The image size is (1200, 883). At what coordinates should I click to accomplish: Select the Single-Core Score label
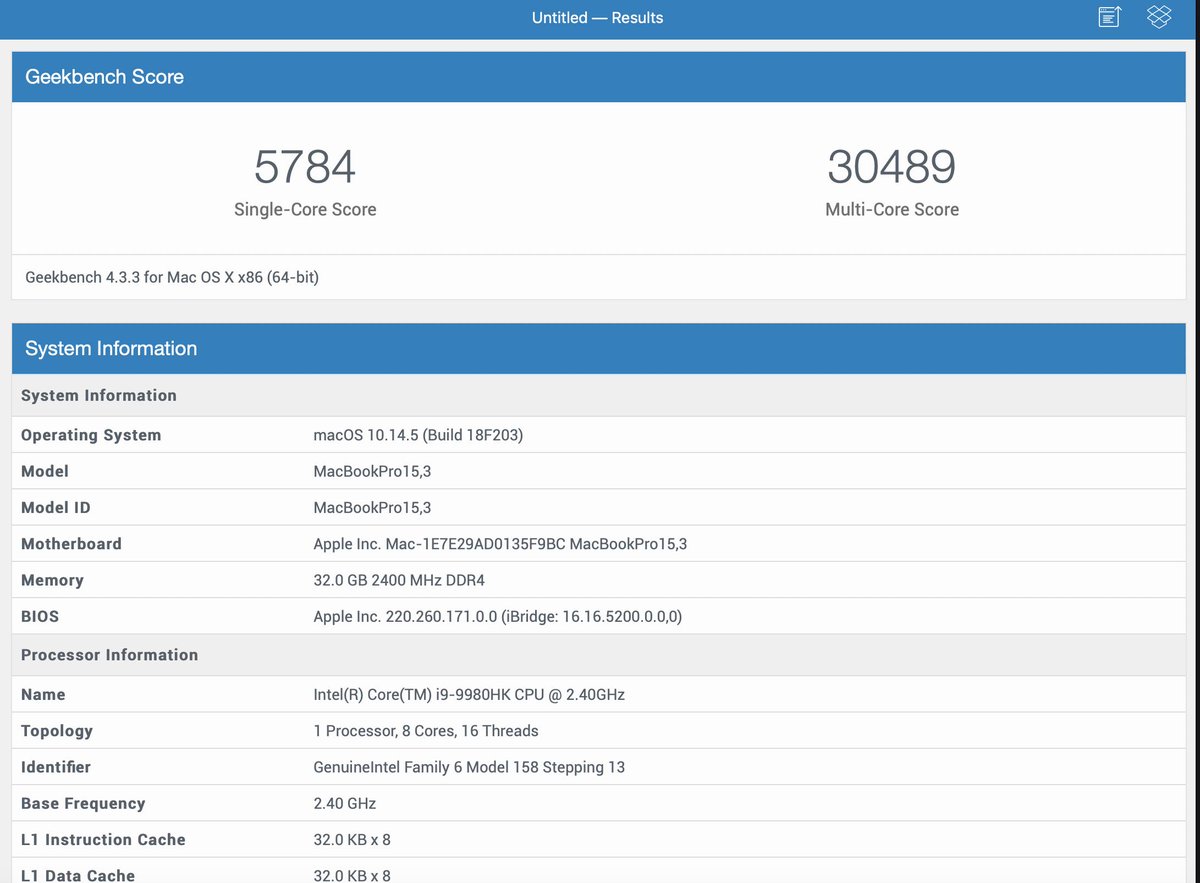pyautogui.click(x=305, y=210)
